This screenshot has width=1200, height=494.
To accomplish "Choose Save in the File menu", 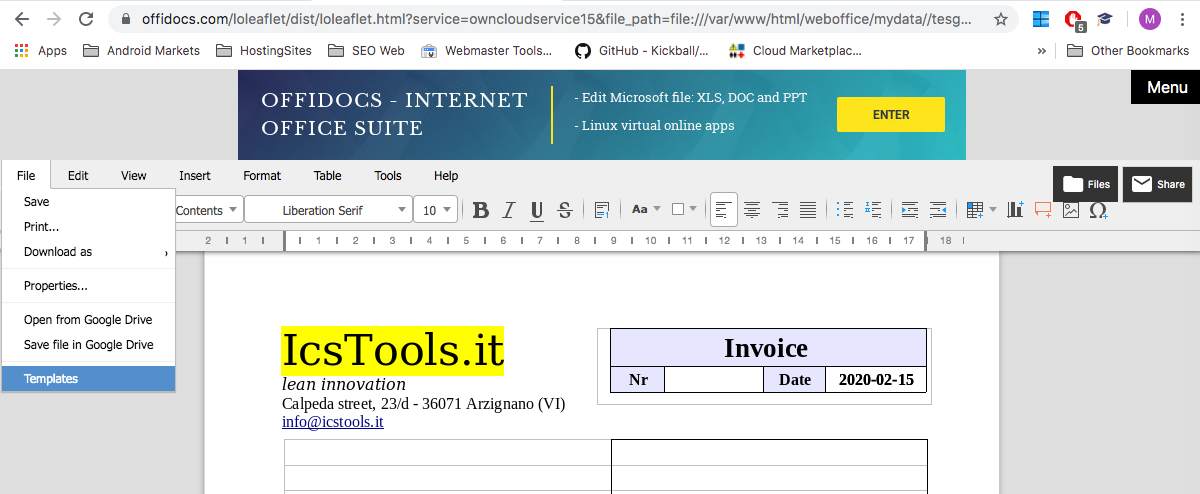I will coord(88,202).
